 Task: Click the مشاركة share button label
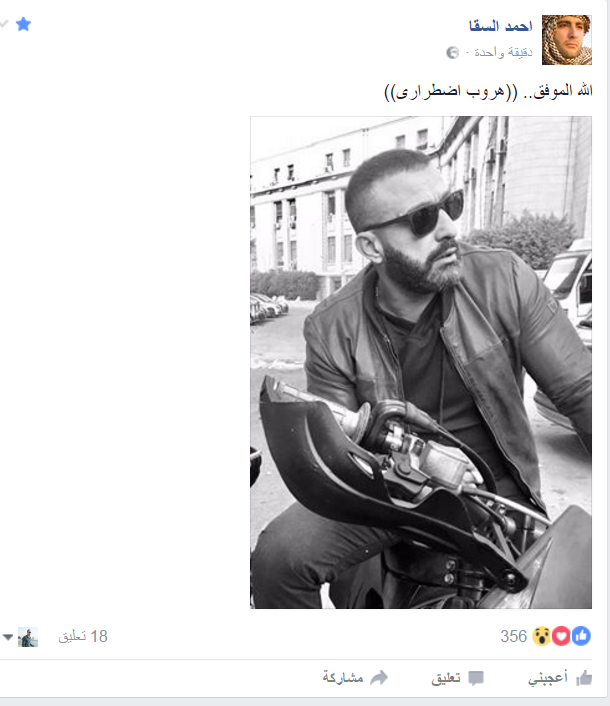click(343, 678)
